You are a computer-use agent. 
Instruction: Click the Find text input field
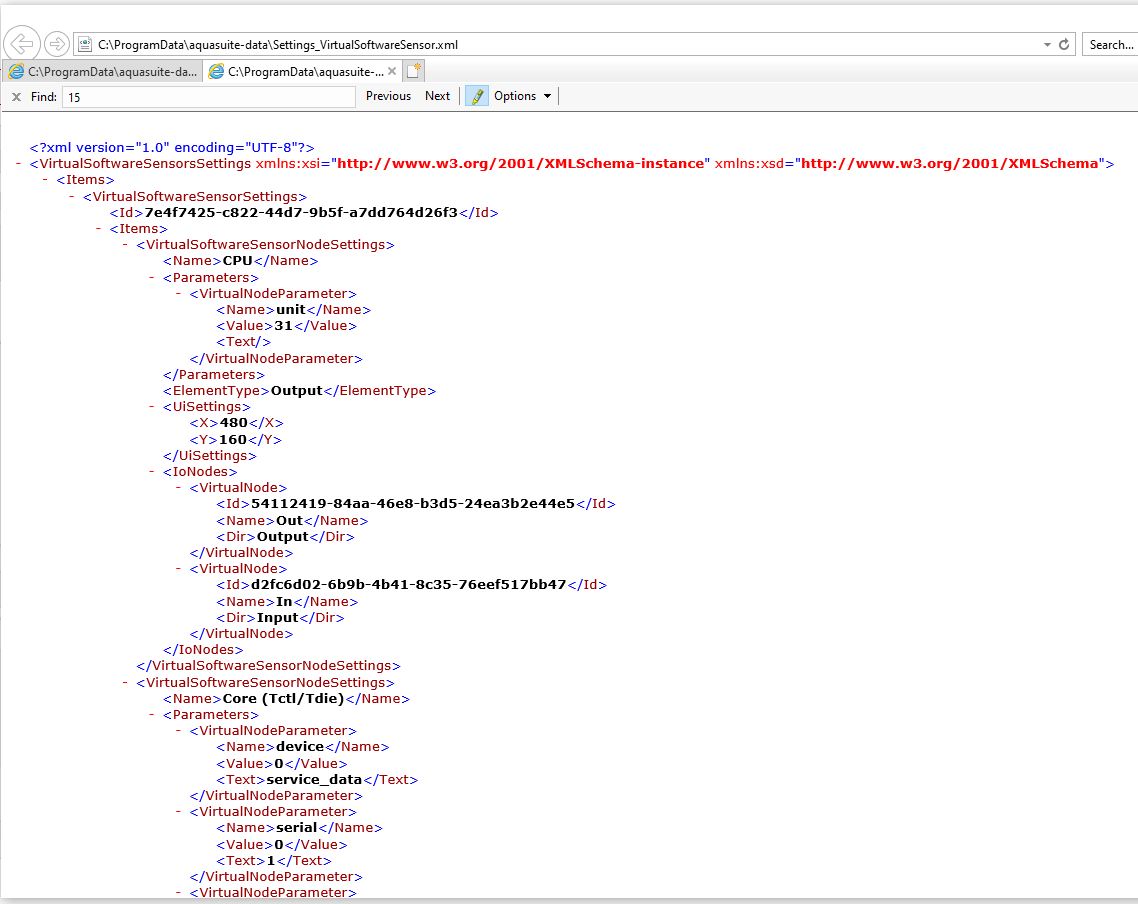coord(208,97)
